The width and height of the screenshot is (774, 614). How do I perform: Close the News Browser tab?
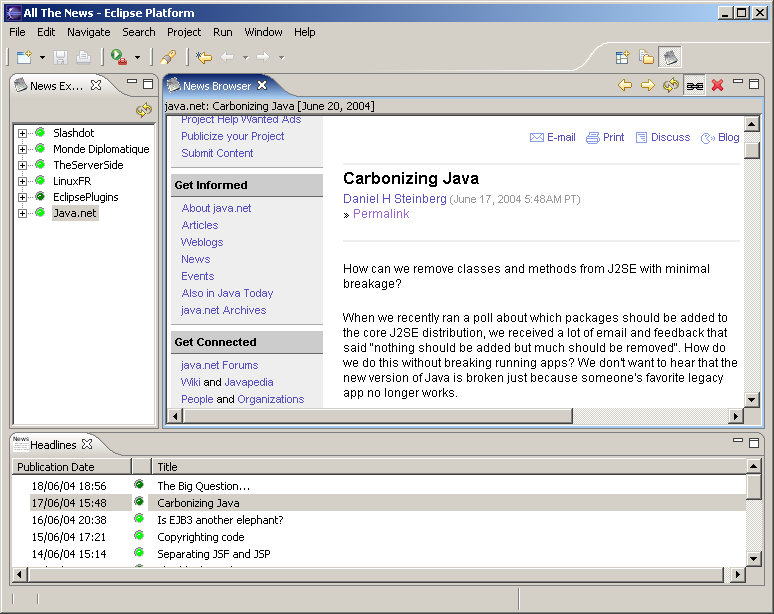[x=262, y=85]
